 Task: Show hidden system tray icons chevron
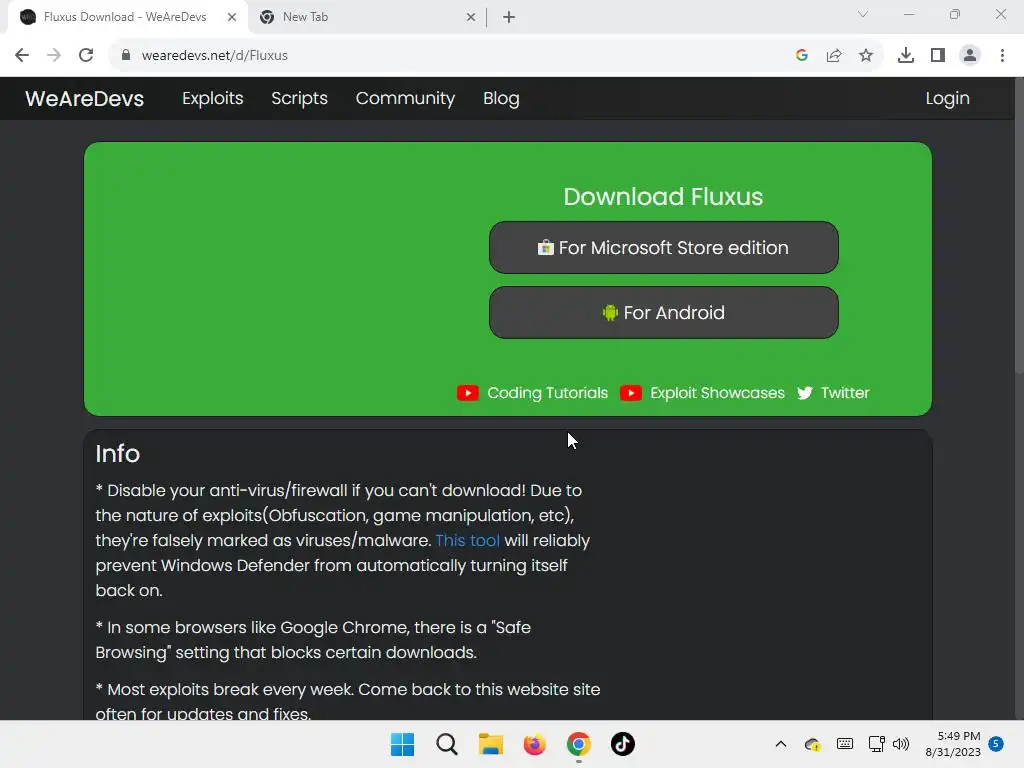780,744
